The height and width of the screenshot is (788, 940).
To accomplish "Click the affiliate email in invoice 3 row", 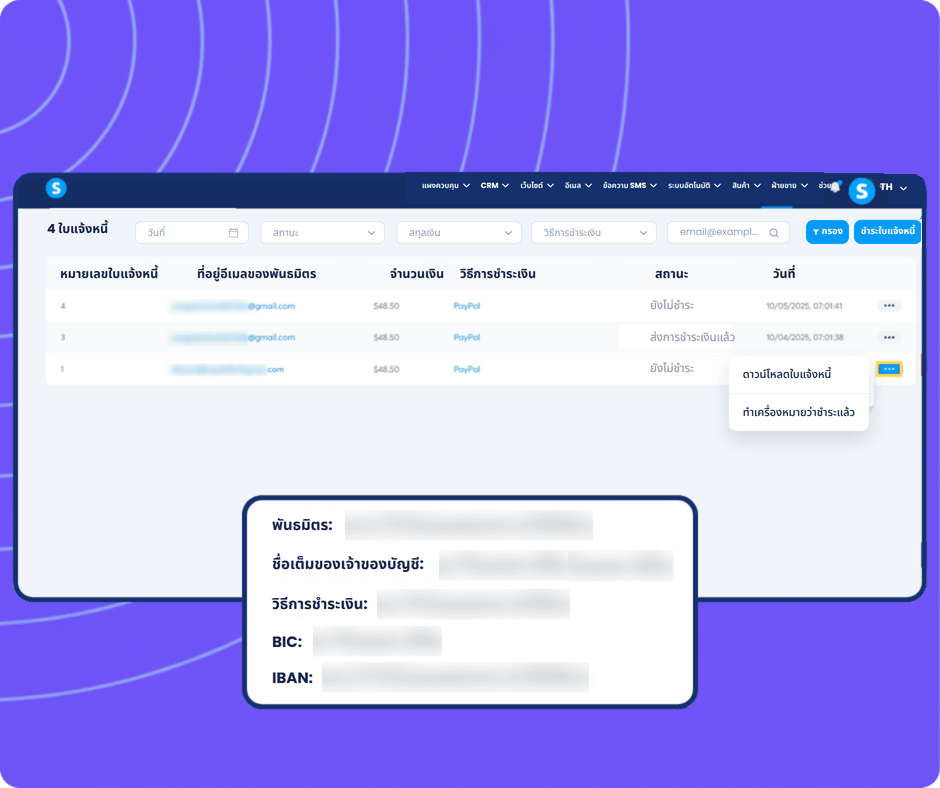I will (233, 337).
